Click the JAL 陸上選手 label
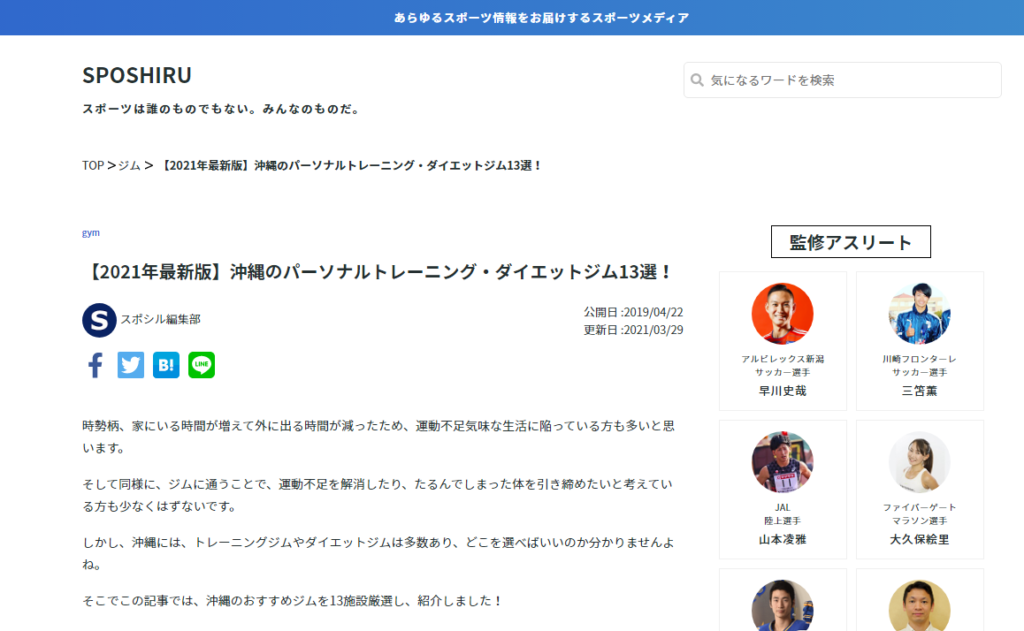The image size is (1024, 631). 782,514
